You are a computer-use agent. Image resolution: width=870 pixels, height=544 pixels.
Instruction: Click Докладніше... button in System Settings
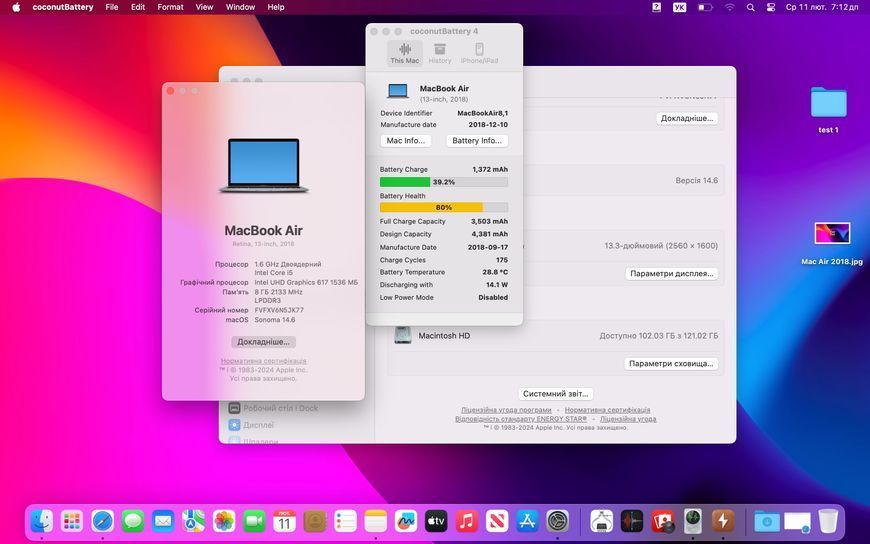click(687, 118)
